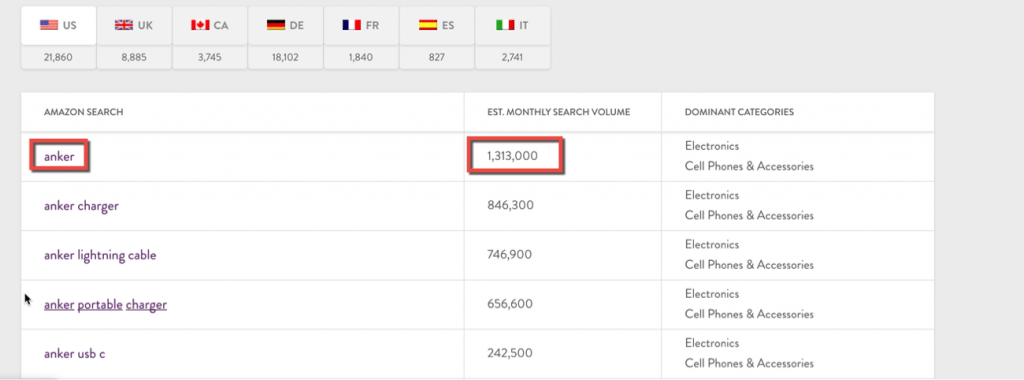Open the "anker" search term link

[x=59, y=157]
